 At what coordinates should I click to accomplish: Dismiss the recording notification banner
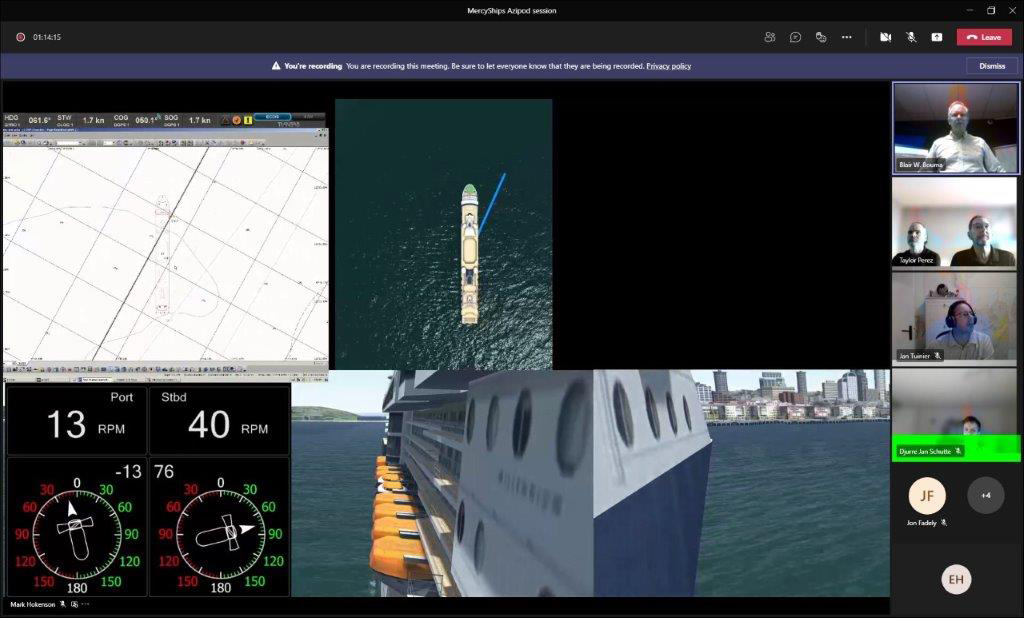991,66
